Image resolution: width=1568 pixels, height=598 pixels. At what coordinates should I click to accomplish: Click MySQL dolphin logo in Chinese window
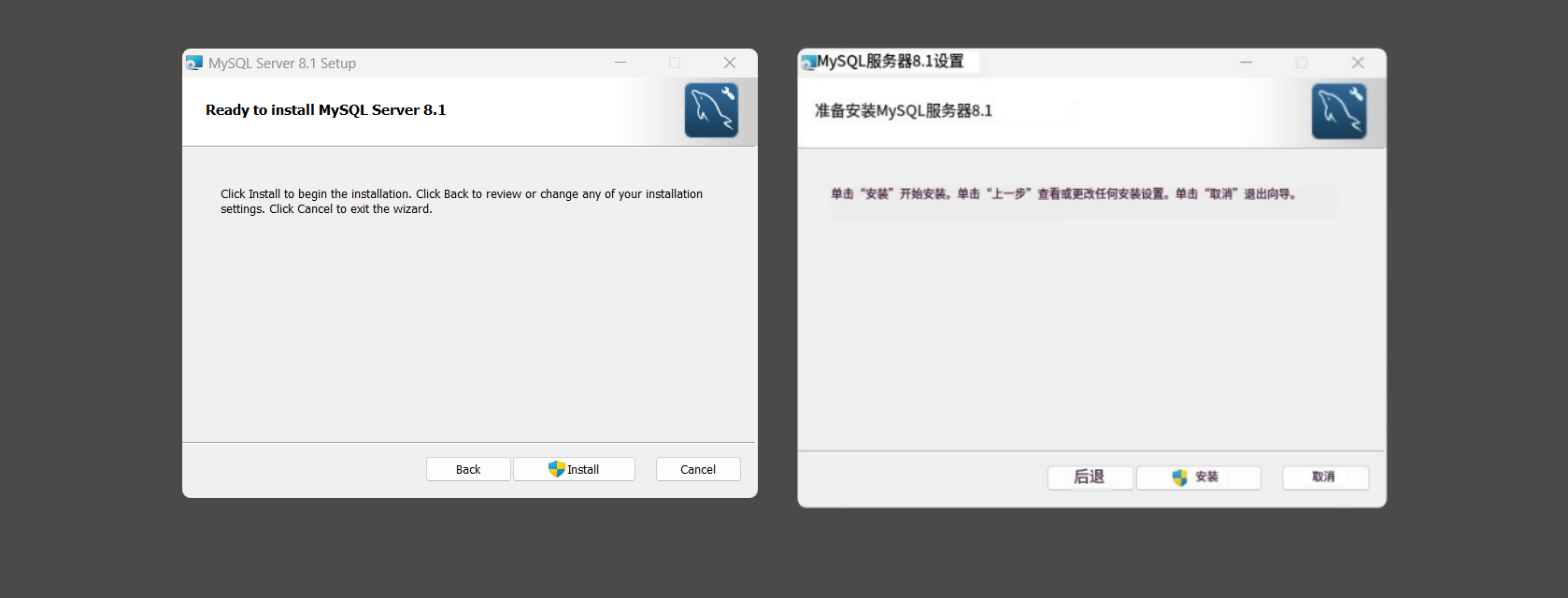[1339, 111]
